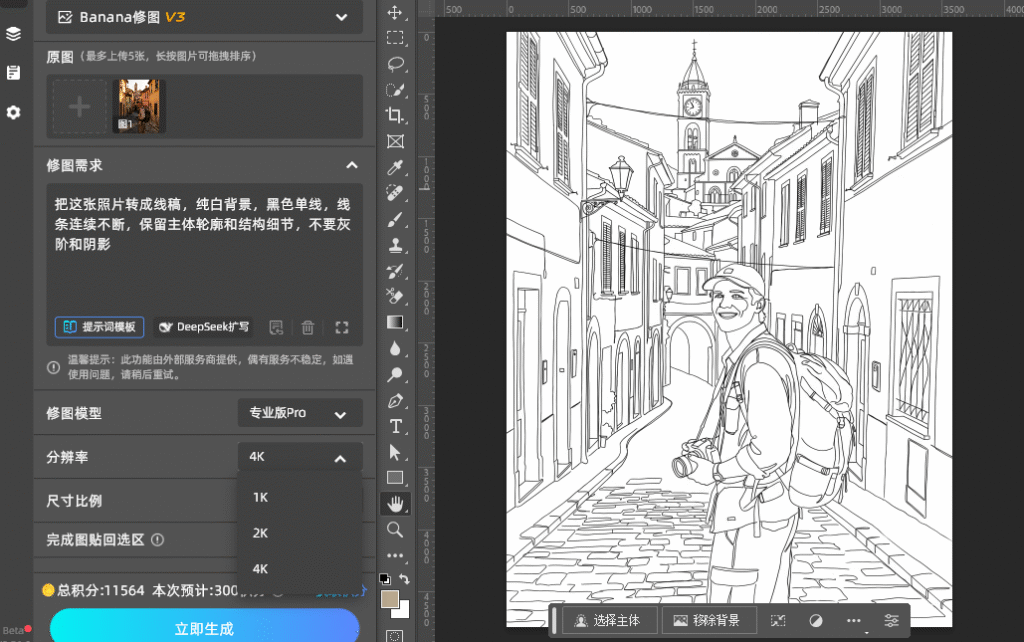Select the Gradient tool
This screenshot has width=1024, height=642.
tap(394, 323)
